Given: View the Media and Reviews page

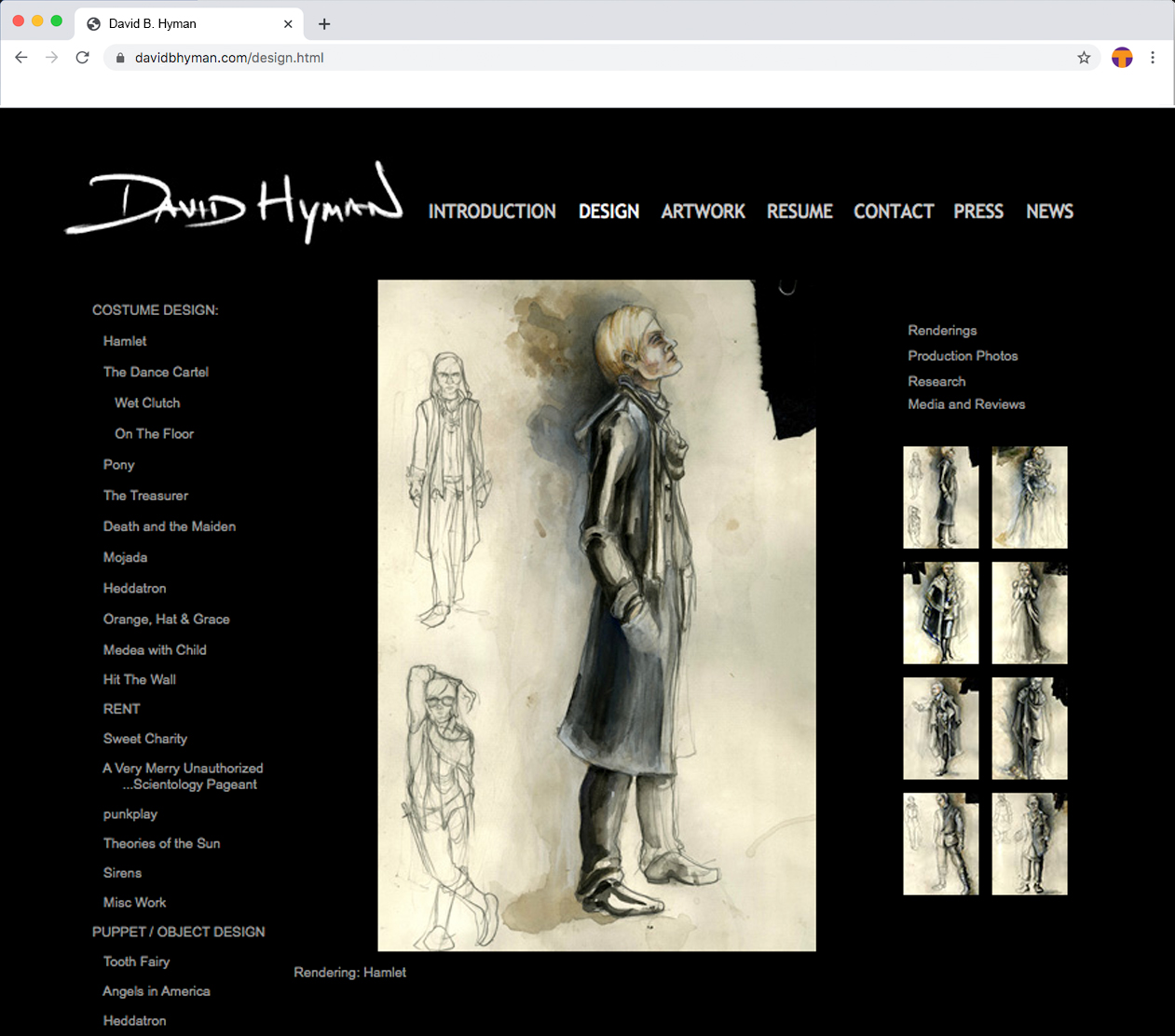Looking at the screenshot, I should tap(965, 404).
